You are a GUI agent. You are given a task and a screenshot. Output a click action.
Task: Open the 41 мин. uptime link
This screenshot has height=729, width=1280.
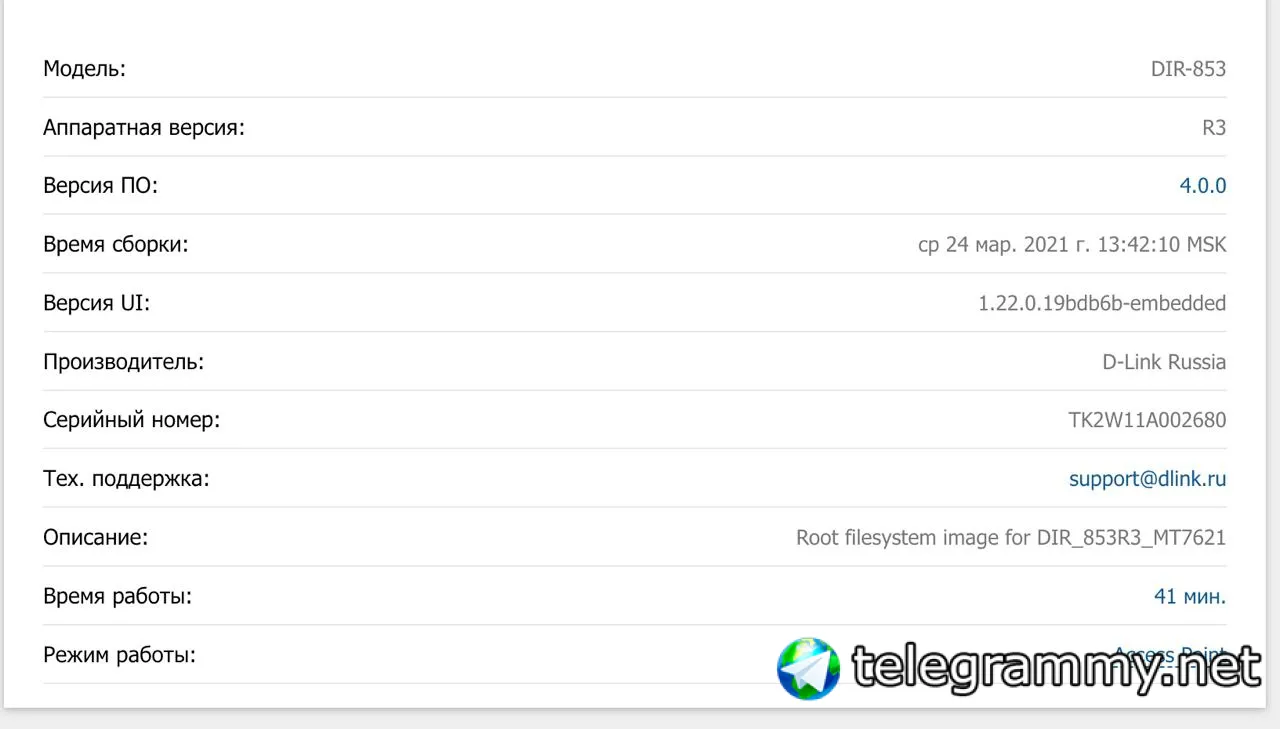(1190, 597)
